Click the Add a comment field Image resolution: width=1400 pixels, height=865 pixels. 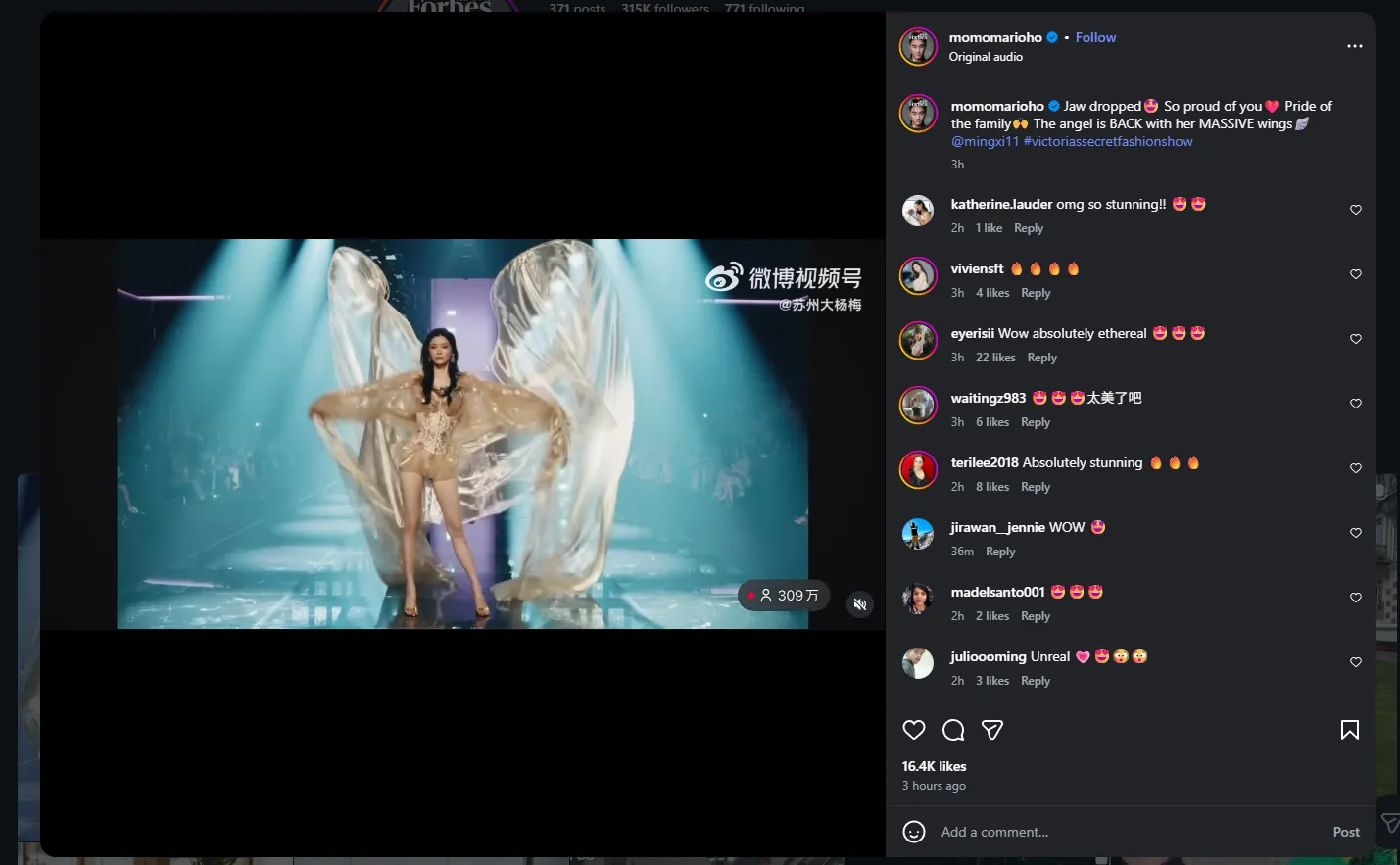click(x=1127, y=832)
